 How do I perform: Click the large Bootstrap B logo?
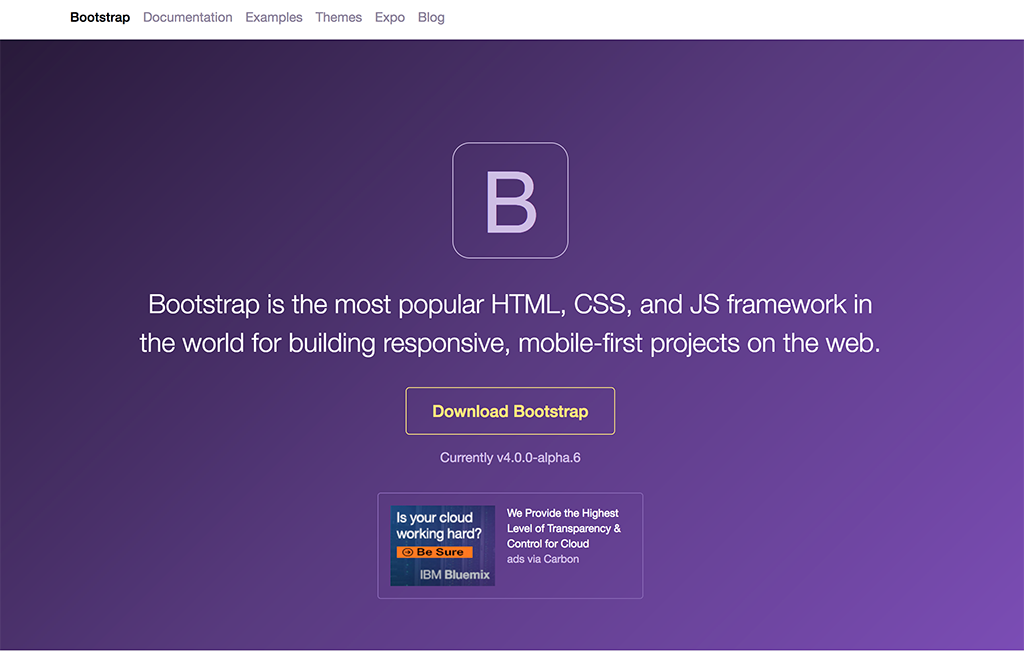pyautogui.click(x=510, y=200)
